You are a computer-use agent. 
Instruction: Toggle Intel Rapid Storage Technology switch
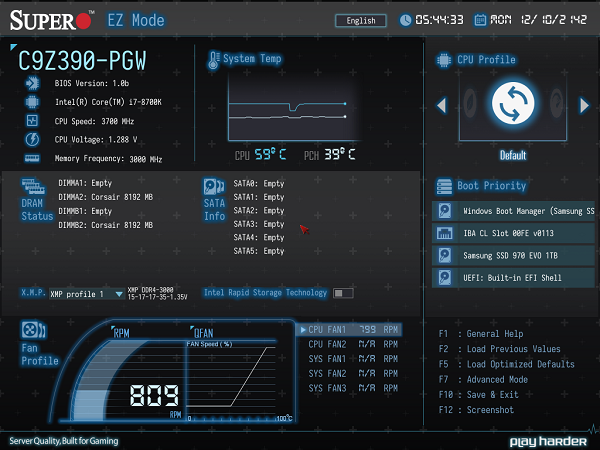(343, 293)
